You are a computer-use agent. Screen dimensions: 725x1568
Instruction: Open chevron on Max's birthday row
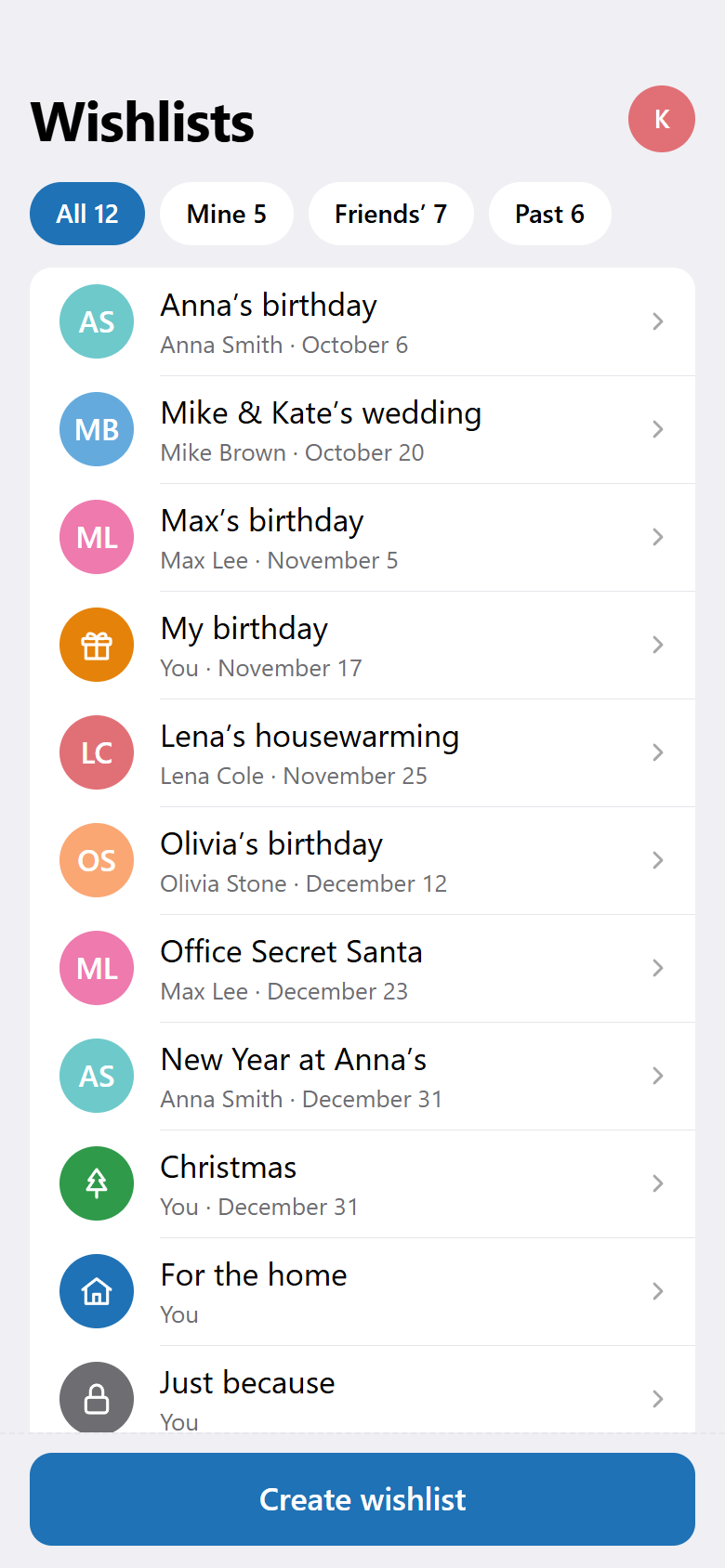658,537
